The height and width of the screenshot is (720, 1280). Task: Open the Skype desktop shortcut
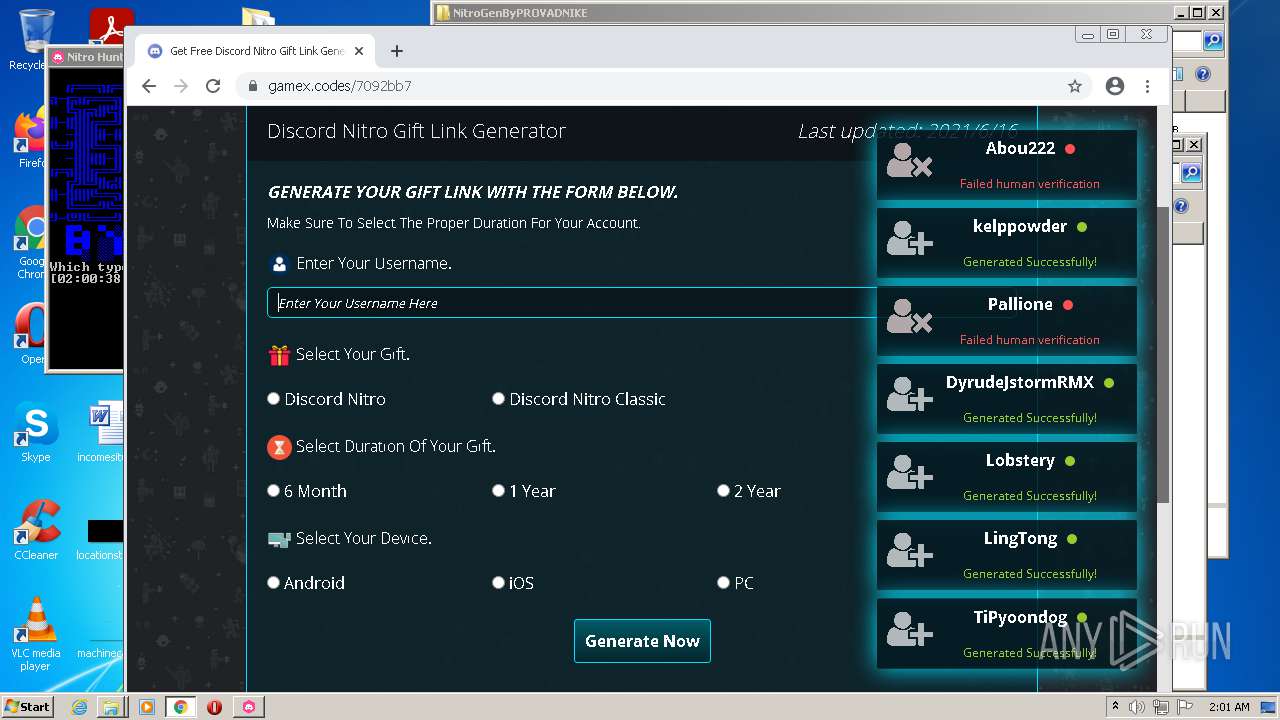pos(35,434)
